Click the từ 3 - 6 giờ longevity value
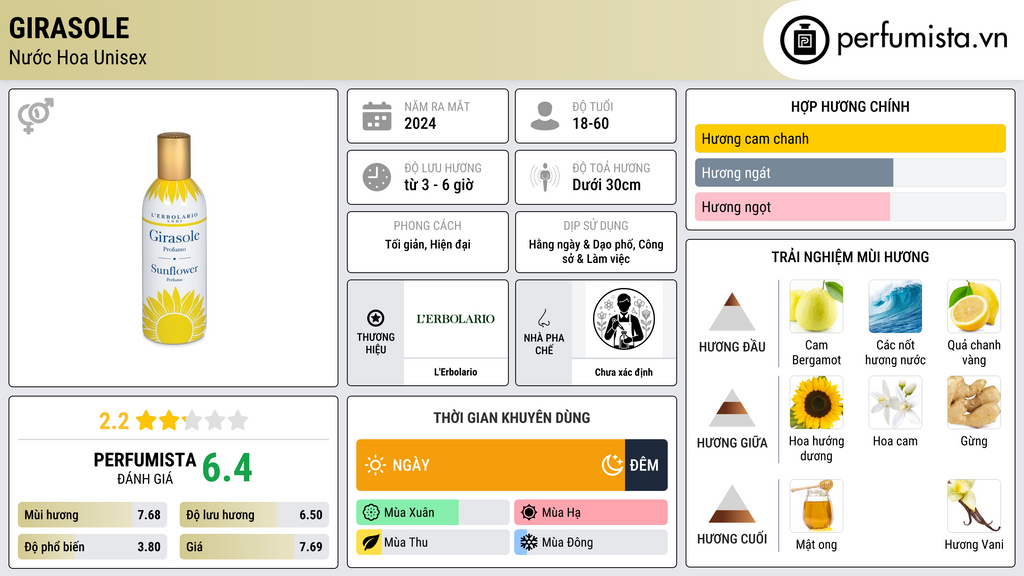 (439, 185)
